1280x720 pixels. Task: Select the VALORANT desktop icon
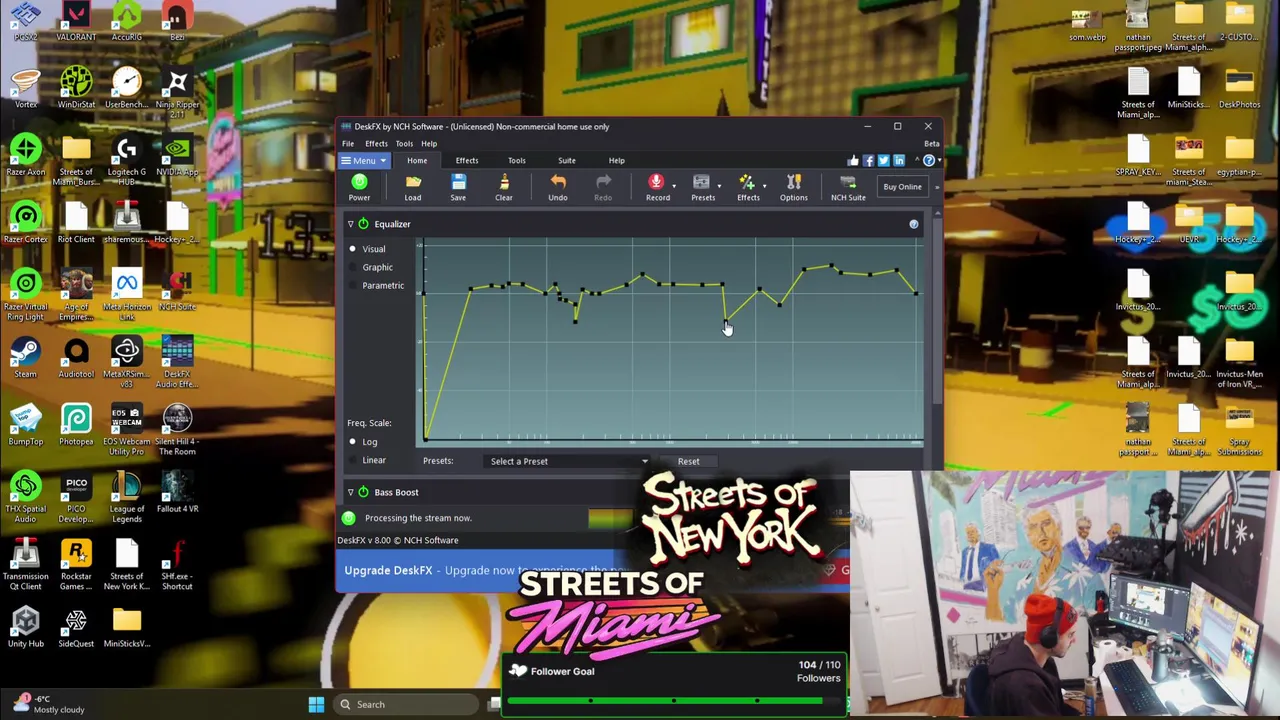(x=76, y=22)
